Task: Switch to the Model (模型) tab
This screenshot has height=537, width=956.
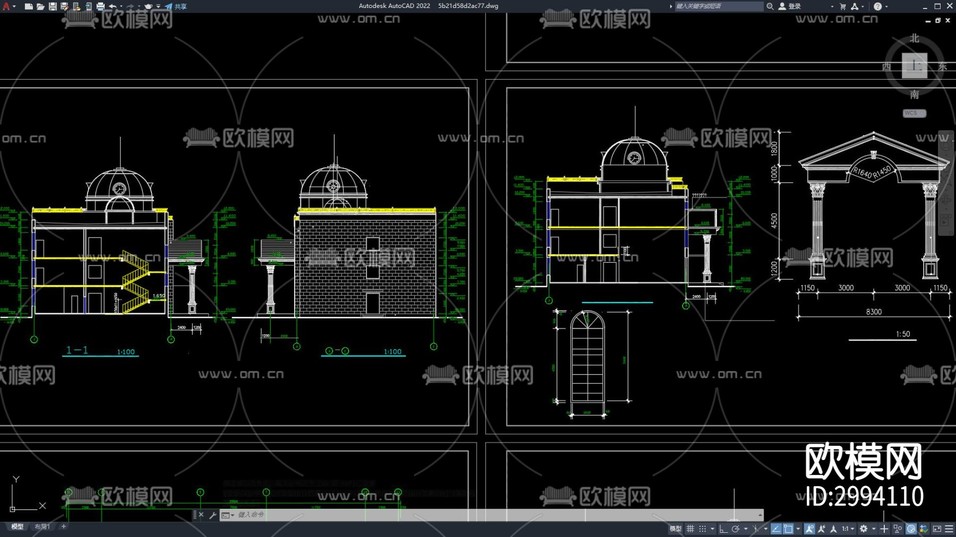Action: pyautogui.click(x=17, y=526)
